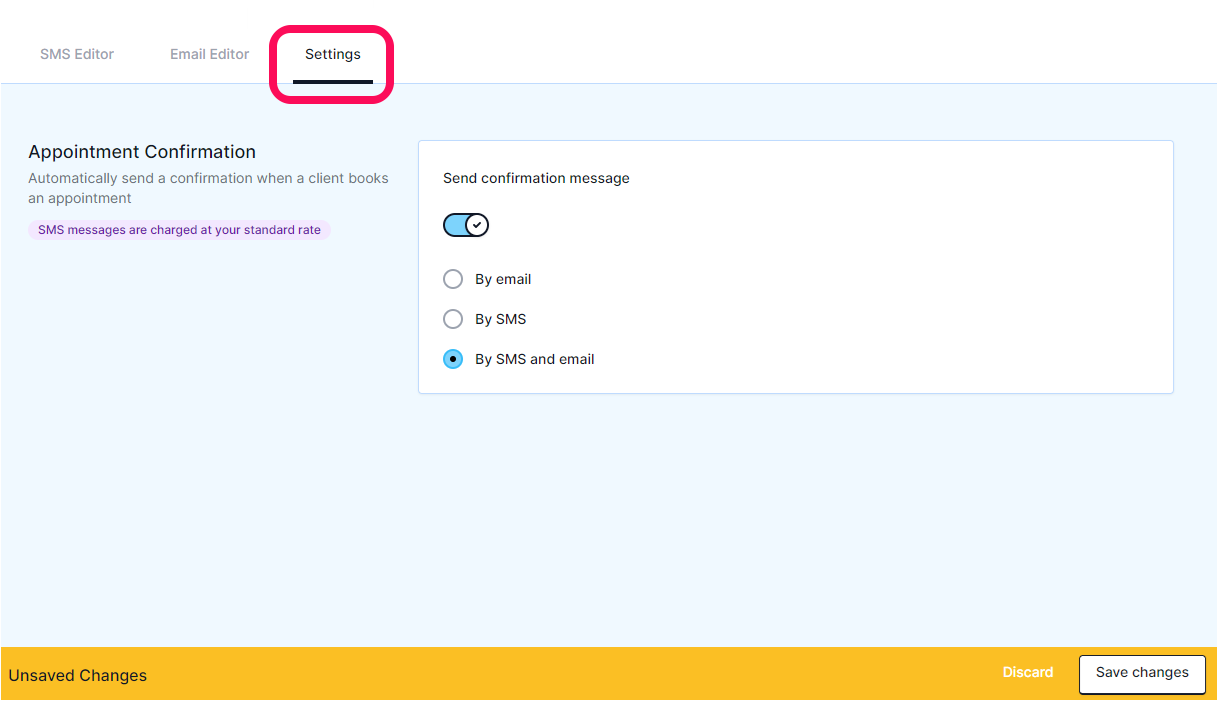1217x704 pixels.
Task: Toggle the Send confirmation message switch
Action: click(x=466, y=225)
